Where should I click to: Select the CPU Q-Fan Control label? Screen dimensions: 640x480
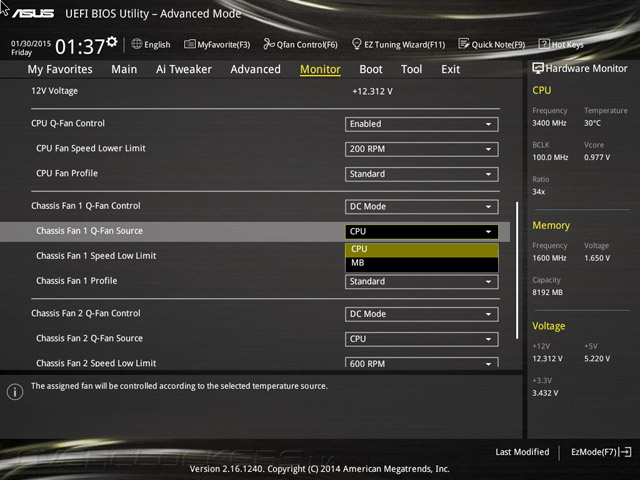pyautogui.click(x=68, y=123)
